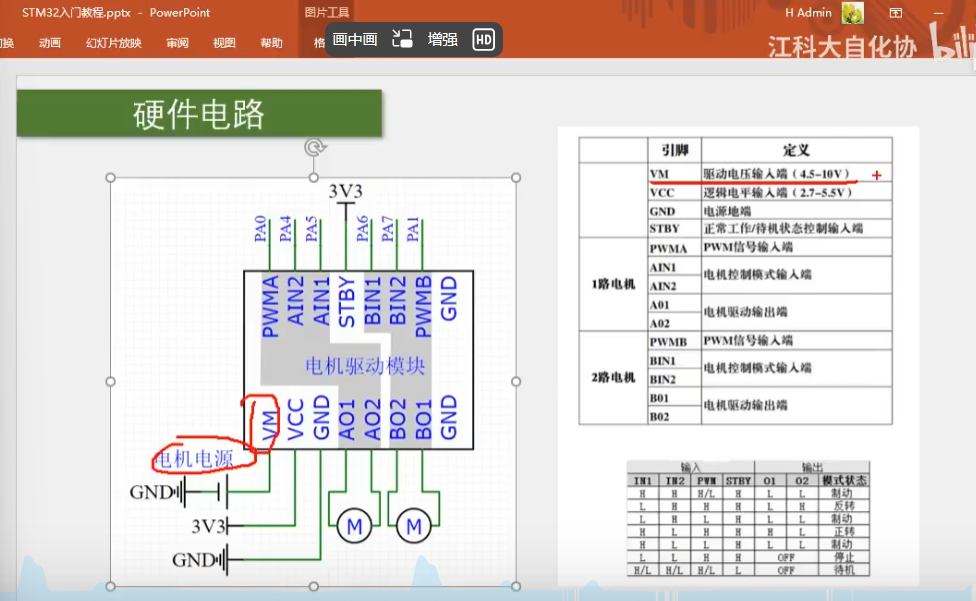
Task: Click the 增强 enhance button
Action: pyautogui.click(x=443, y=40)
